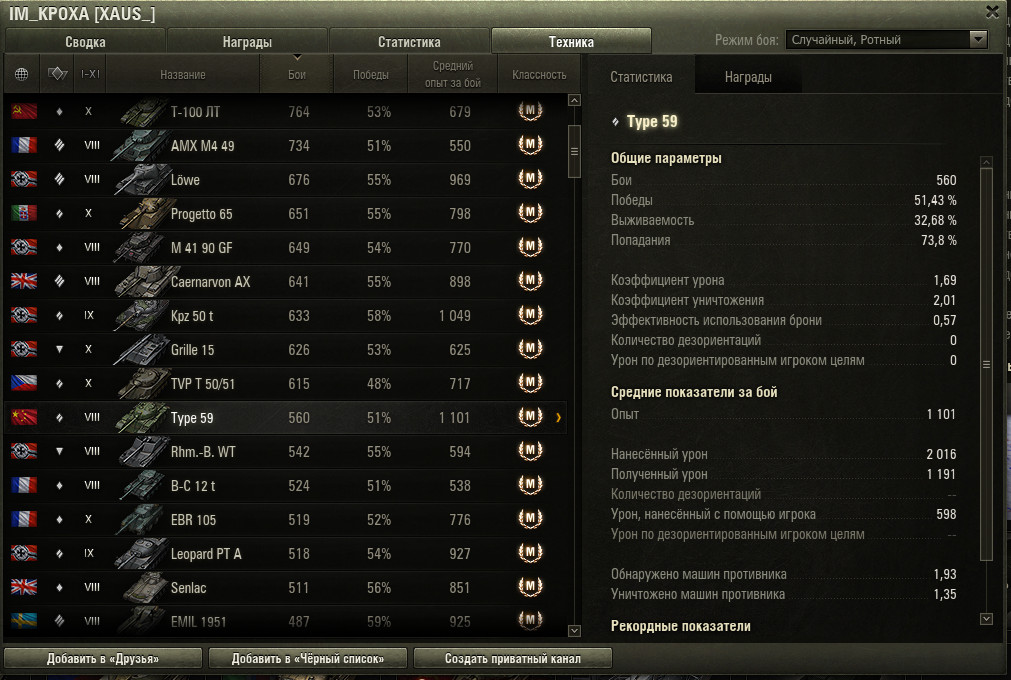Sort list by Бои column
This screenshot has width=1011, height=680.
click(x=297, y=74)
